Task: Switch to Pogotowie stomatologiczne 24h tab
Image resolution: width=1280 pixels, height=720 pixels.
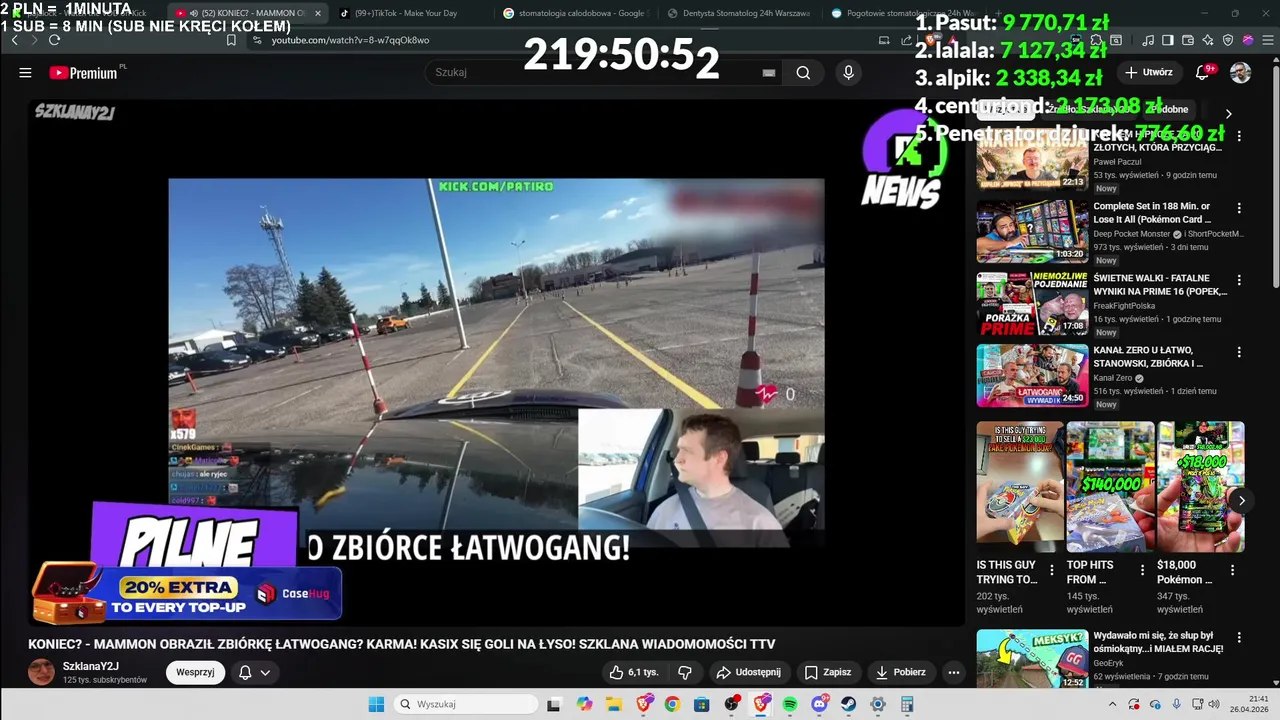Action: [x=905, y=13]
